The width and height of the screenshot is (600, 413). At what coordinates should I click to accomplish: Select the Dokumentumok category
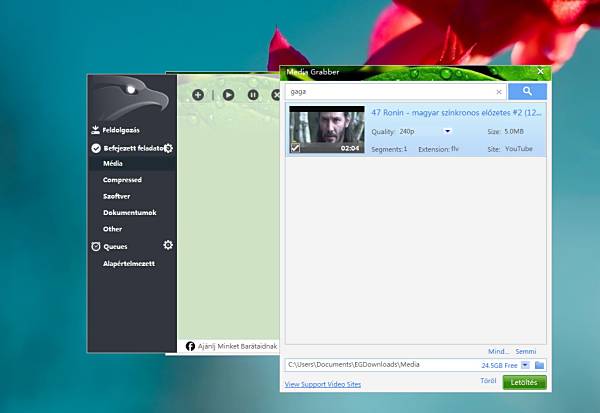pos(129,213)
